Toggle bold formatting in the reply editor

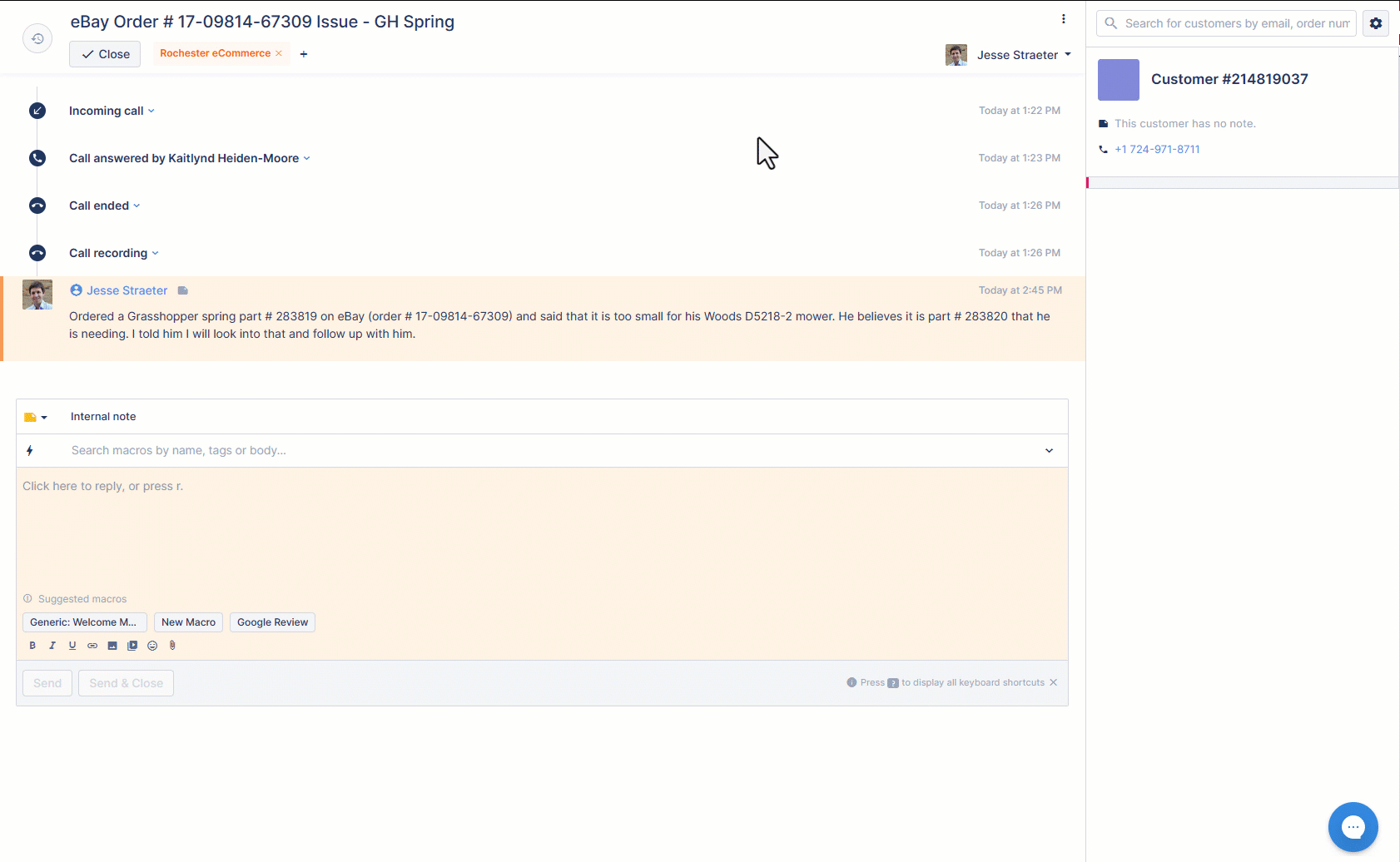(32, 646)
